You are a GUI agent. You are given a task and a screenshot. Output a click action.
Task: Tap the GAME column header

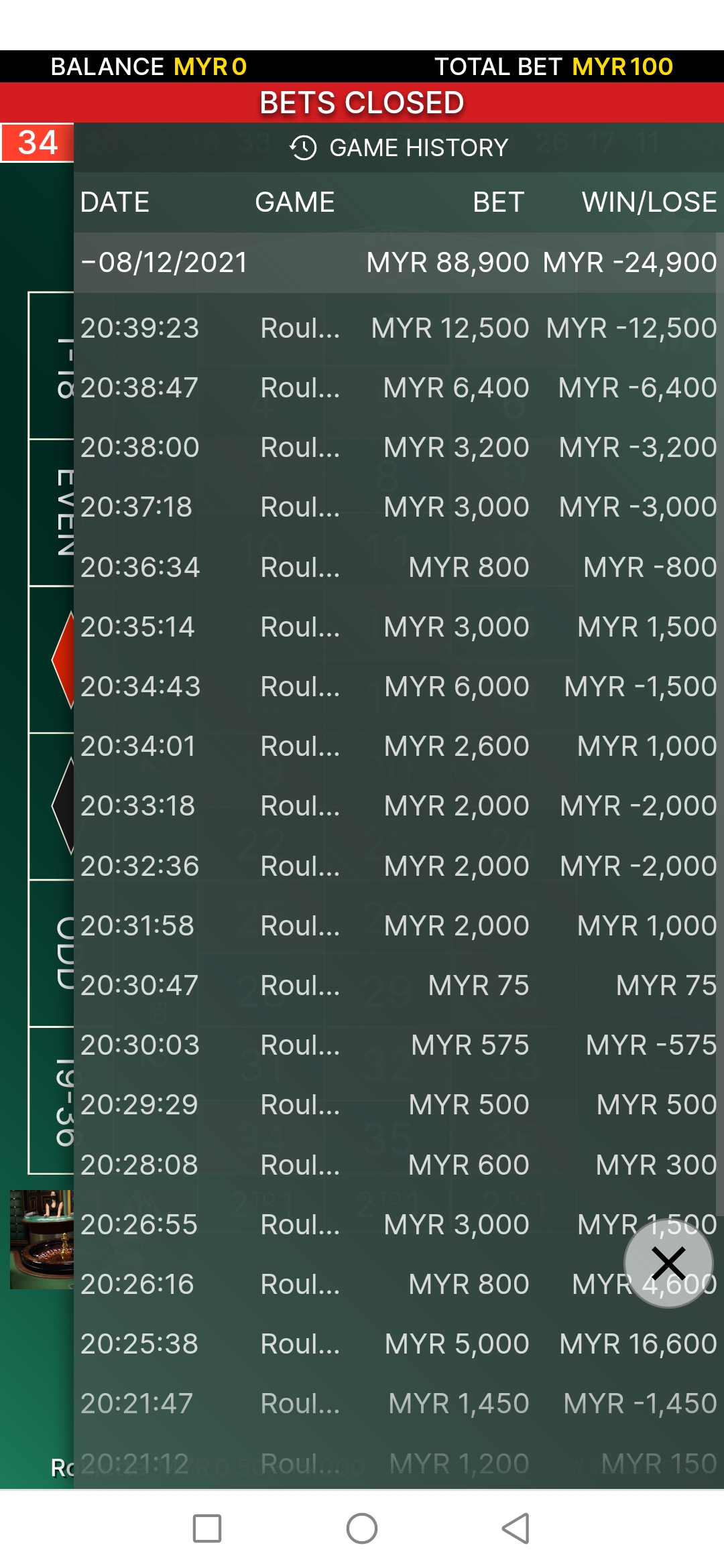[x=295, y=202]
